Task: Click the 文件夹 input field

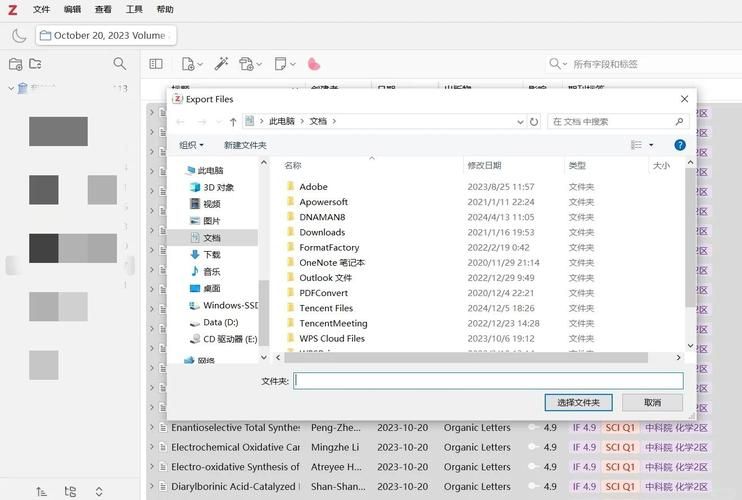Action: tap(488, 381)
